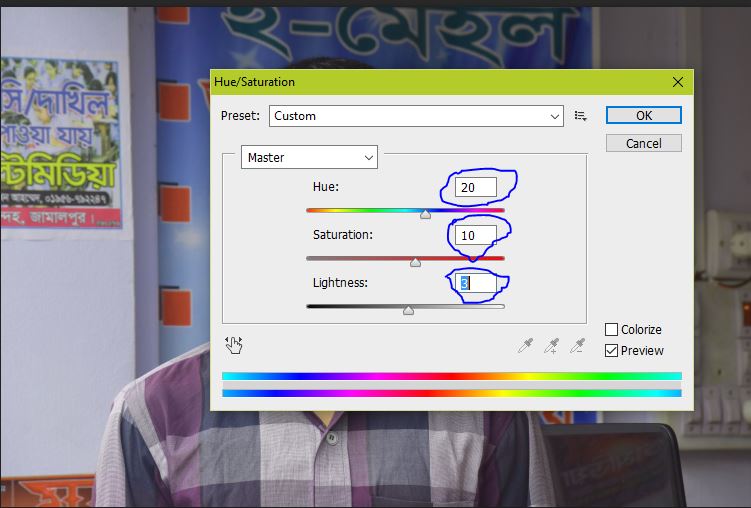The image size is (751, 508).
Task: Focus the Saturation value field
Action: coord(476,235)
